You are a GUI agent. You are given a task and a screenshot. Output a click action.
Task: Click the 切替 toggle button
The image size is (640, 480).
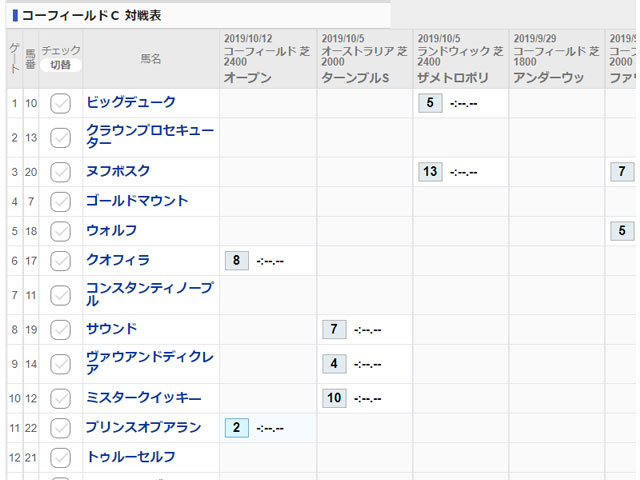(x=60, y=65)
